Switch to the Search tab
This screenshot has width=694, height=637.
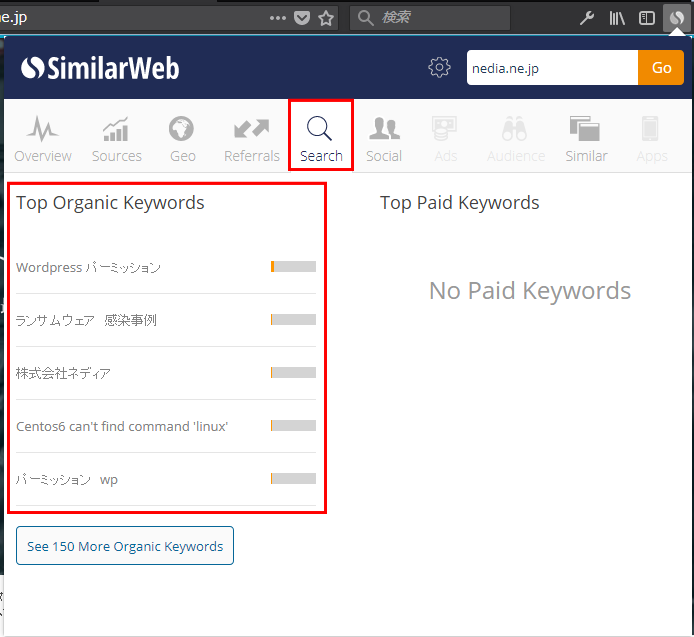(321, 135)
